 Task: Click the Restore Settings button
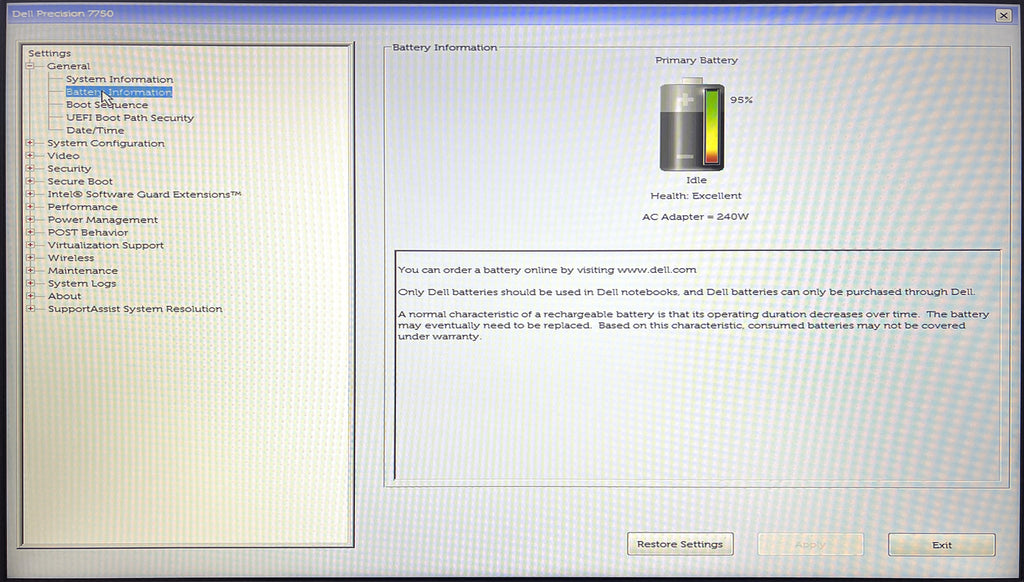tap(680, 544)
